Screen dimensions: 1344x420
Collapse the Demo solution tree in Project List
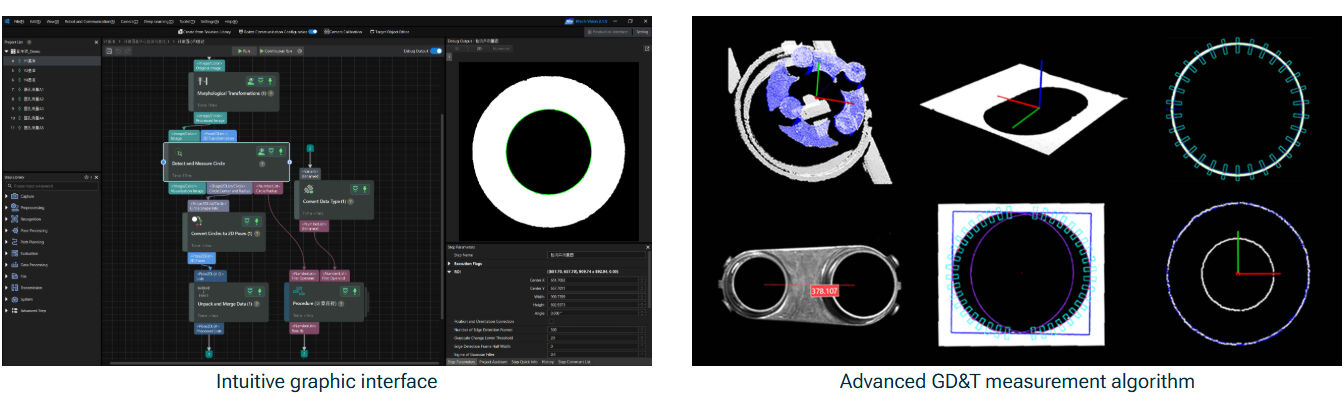click(x=6, y=52)
